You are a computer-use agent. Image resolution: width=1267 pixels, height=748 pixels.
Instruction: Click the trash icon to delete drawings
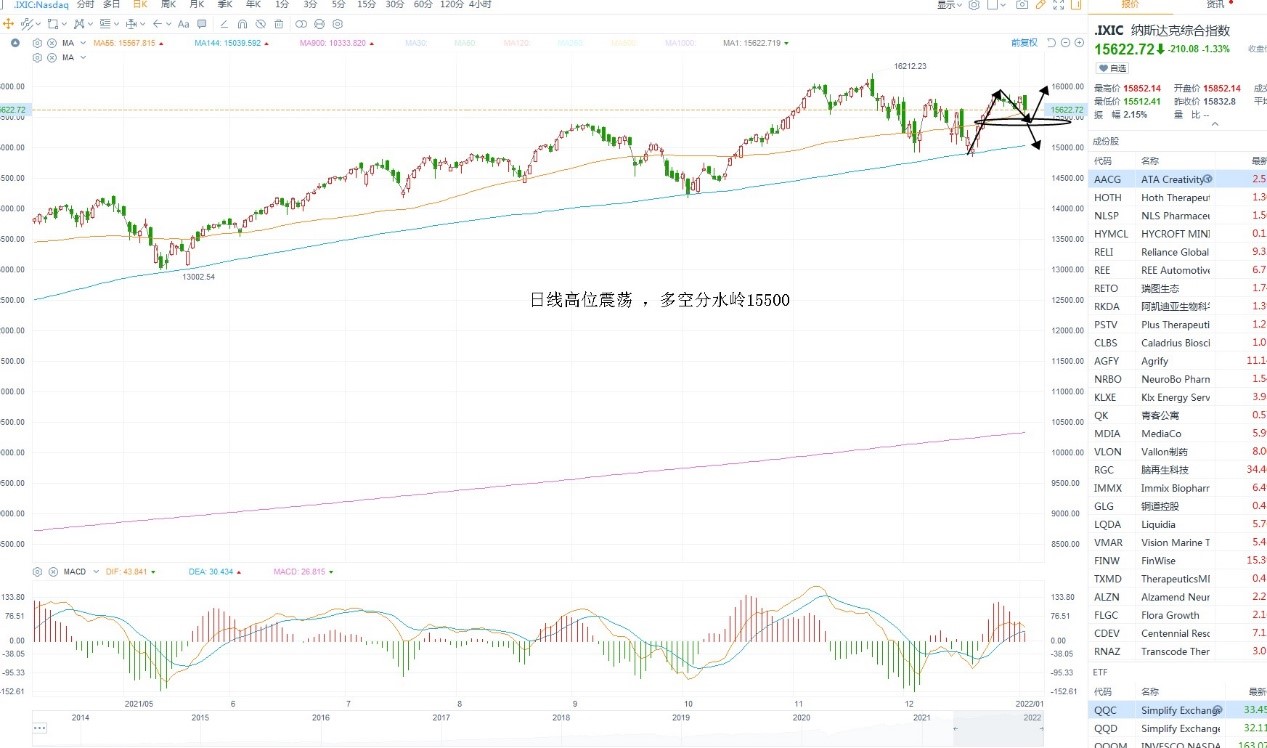[x=279, y=24]
